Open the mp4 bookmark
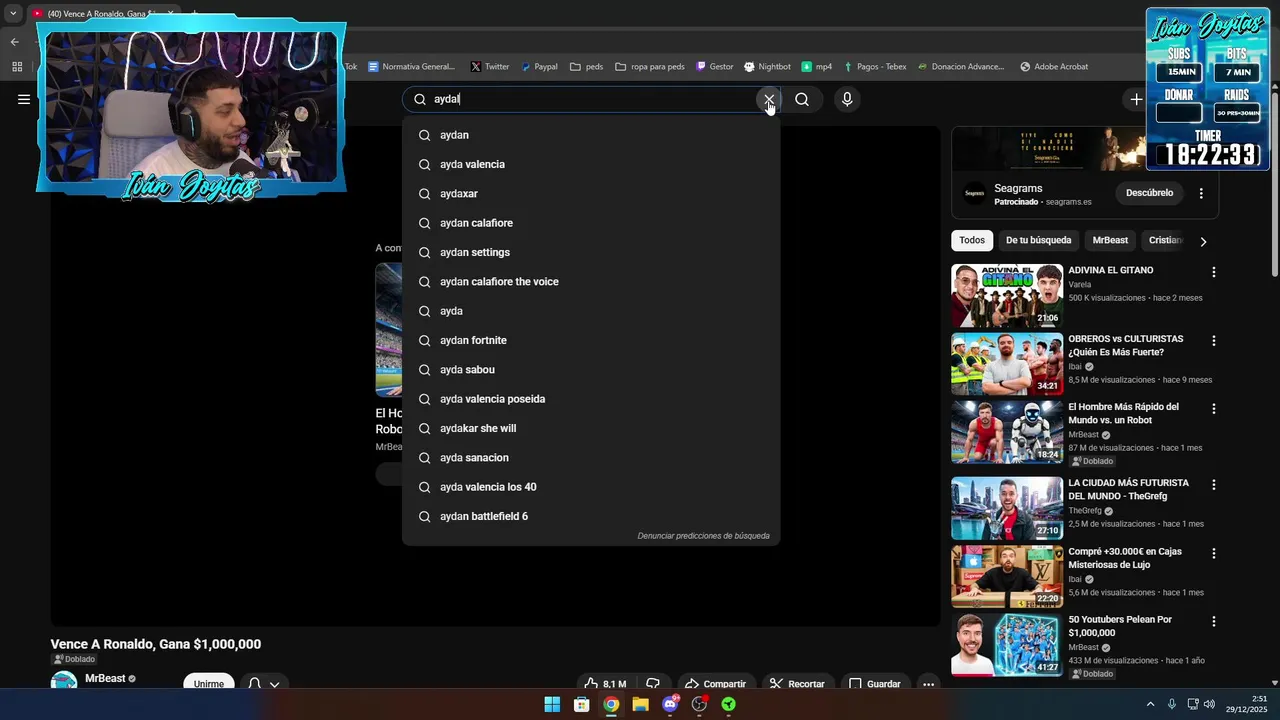The image size is (1280, 720). pyautogui.click(x=817, y=67)
